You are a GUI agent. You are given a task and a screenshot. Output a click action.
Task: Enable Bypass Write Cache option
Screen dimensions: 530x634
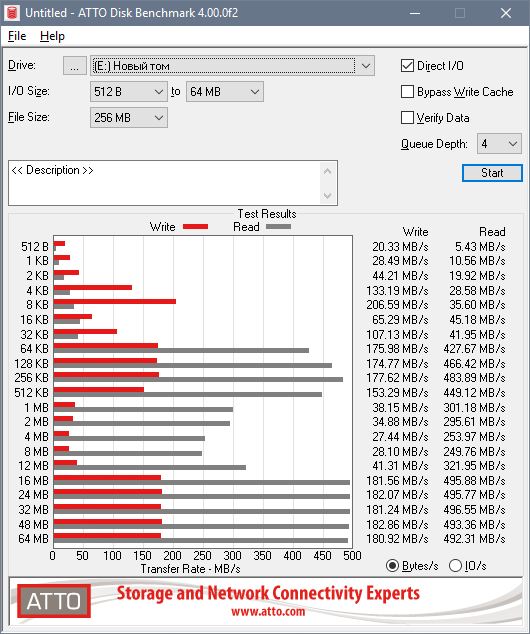click(x=407, y=92)
